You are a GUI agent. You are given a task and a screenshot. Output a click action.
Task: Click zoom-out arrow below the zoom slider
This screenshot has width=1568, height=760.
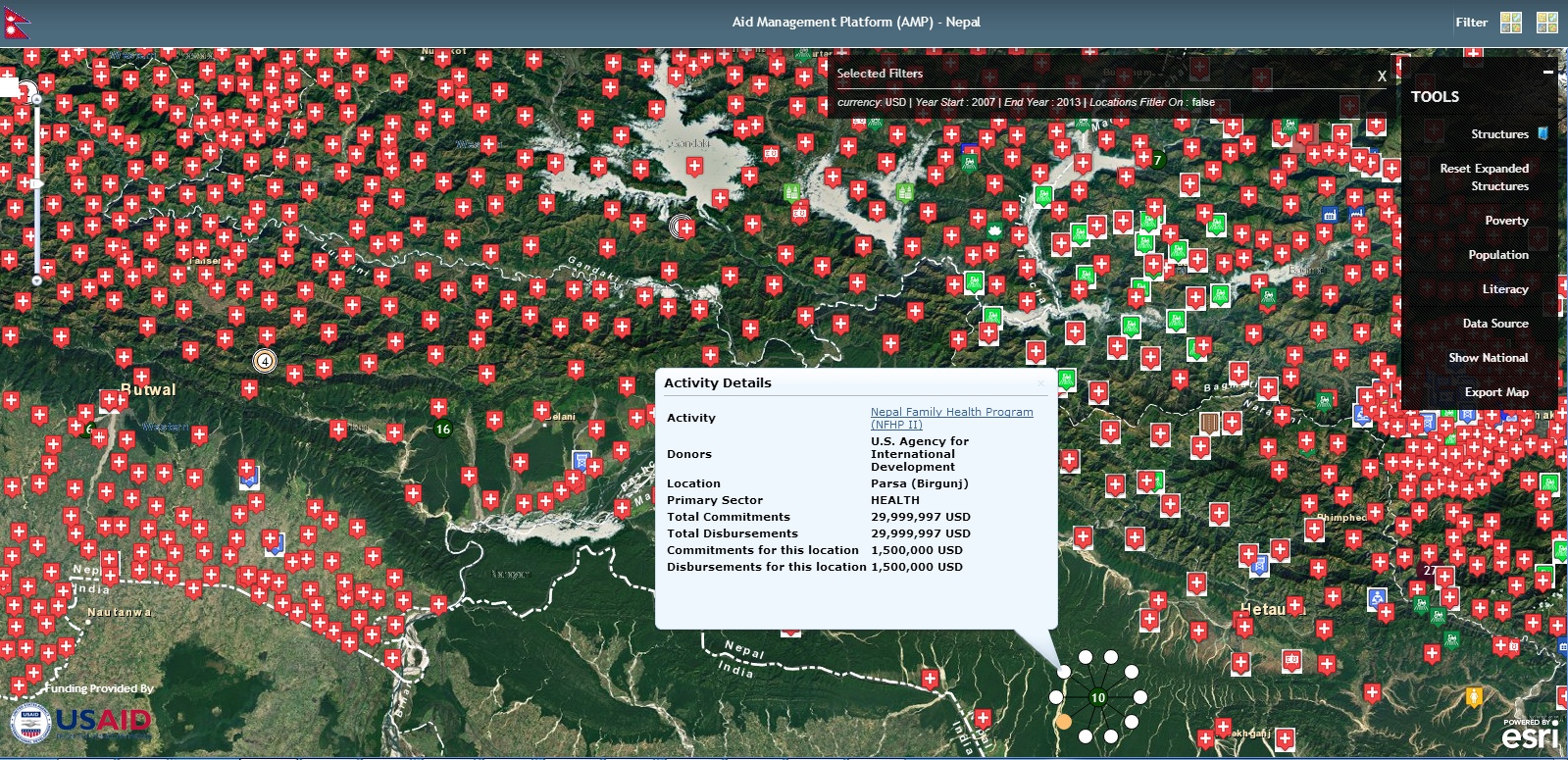coord(37,280)
